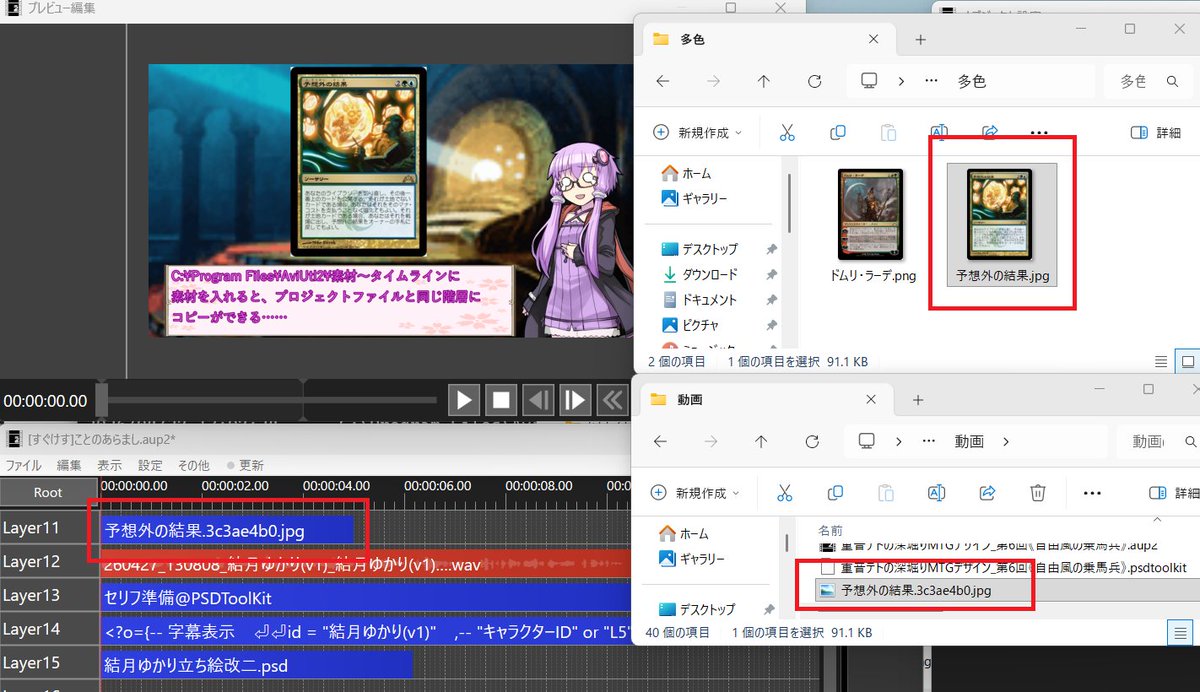Open the ファイル menu in timeline window

(x=24, y=465)
